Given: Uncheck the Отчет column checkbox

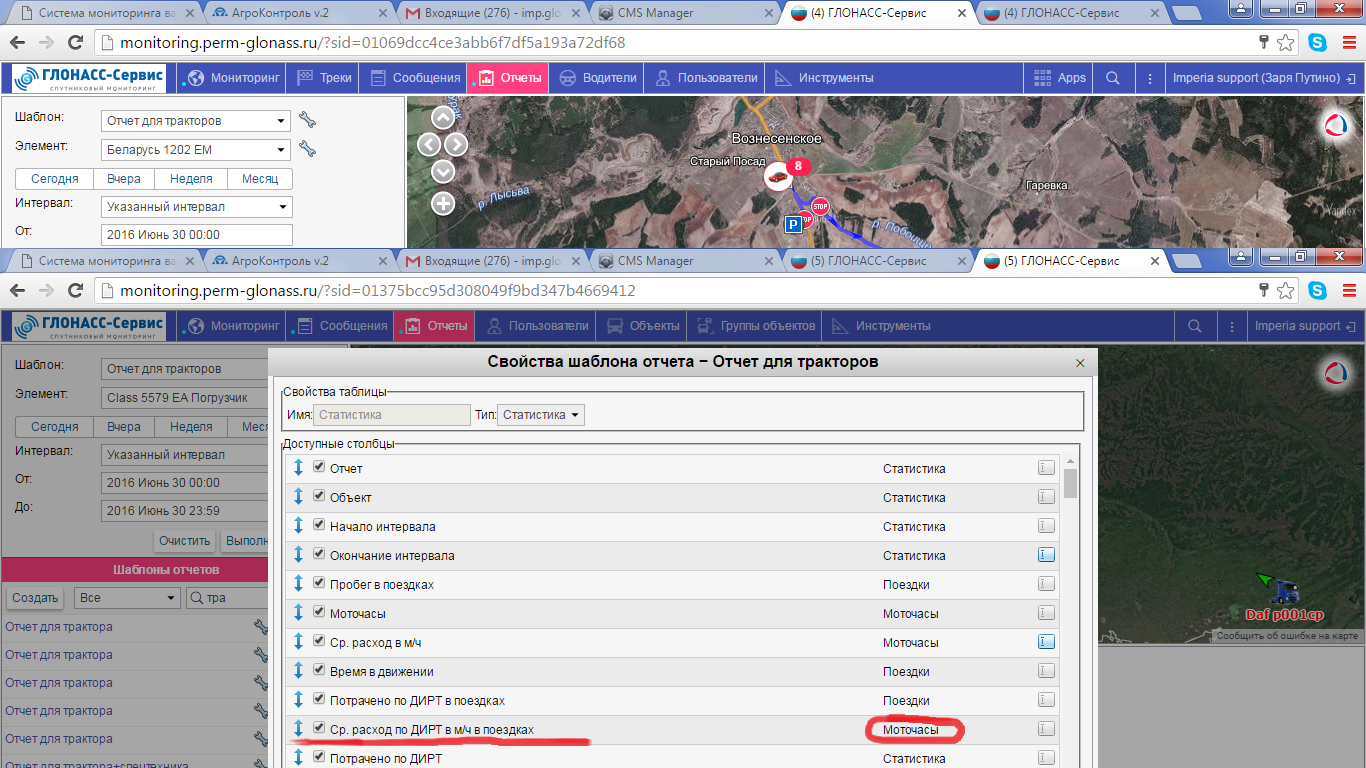Looking at the screenshot, I should [x=319, y=467].
